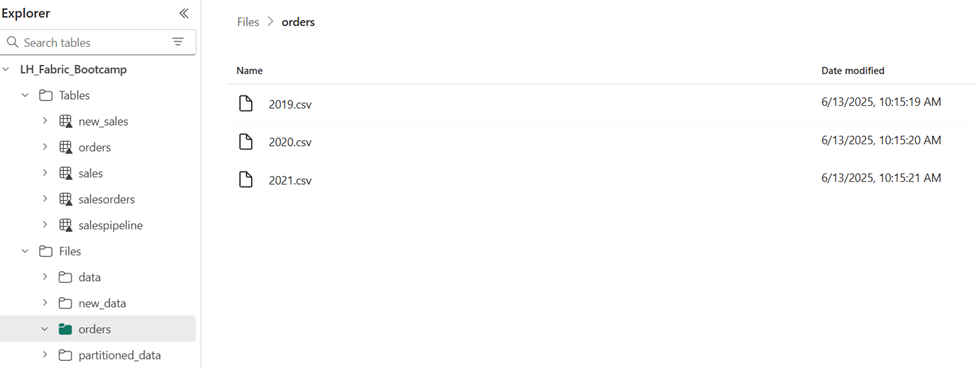Sort by the Name column header

pos(249,71)
